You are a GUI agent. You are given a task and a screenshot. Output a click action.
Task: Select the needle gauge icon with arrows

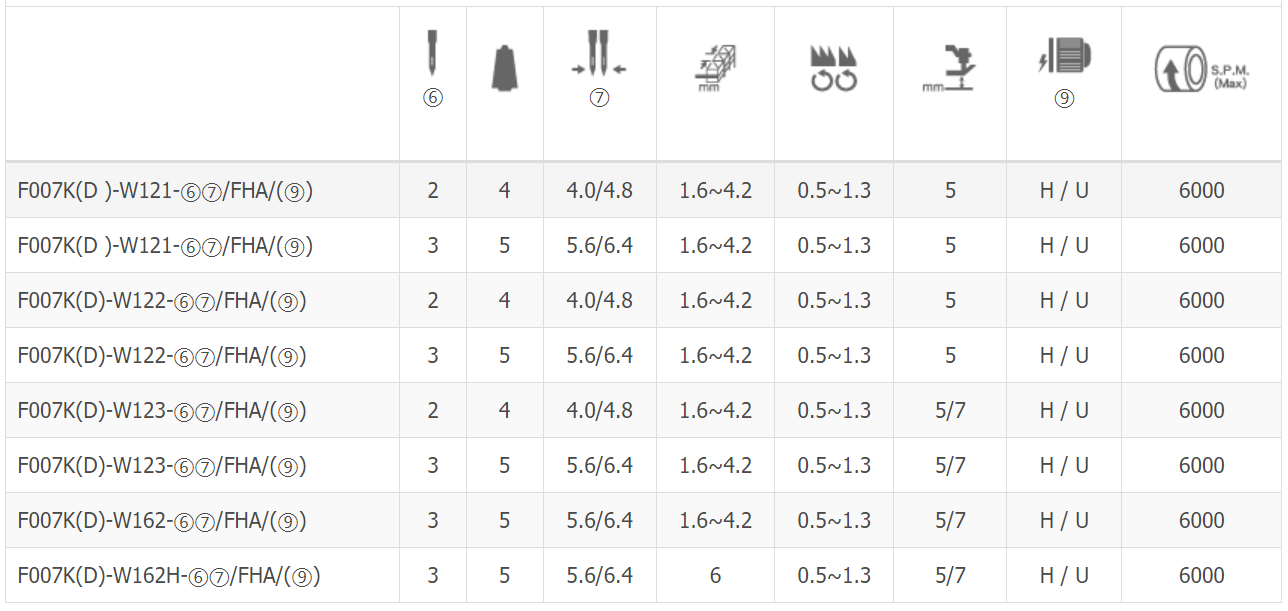tap(599, 56)
